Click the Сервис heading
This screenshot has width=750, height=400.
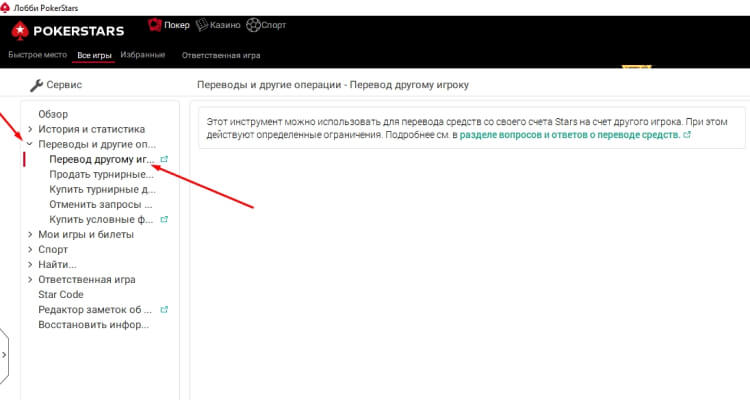pyautogui.click(x=64, y=85)
